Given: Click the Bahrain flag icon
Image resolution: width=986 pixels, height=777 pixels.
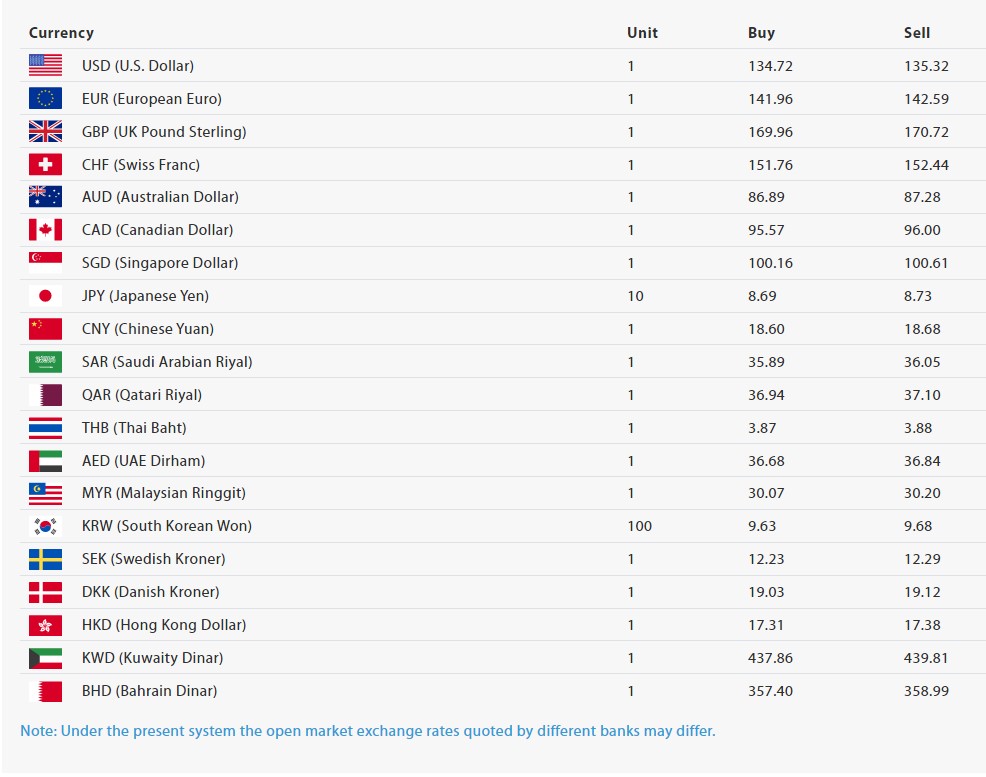Looking at the screenshot, I should tap(45, 691).
